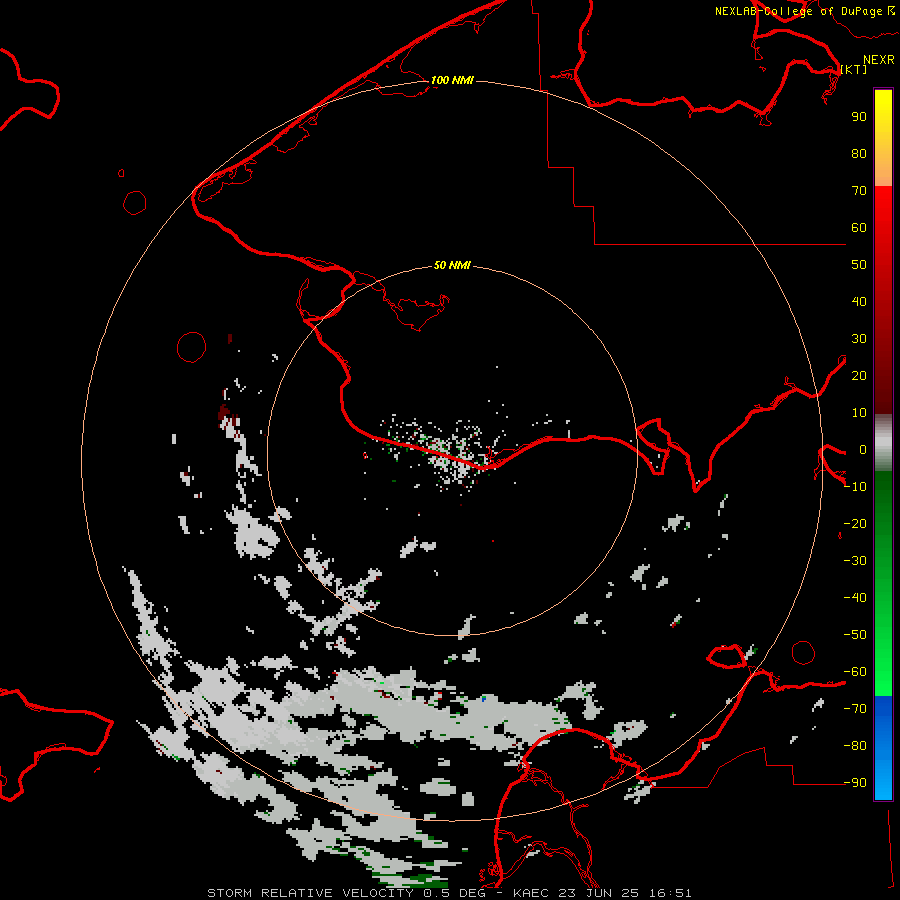Pick the red segment of velocity color bar
This screenshot has width=900, height=900.
pos(883,300)
